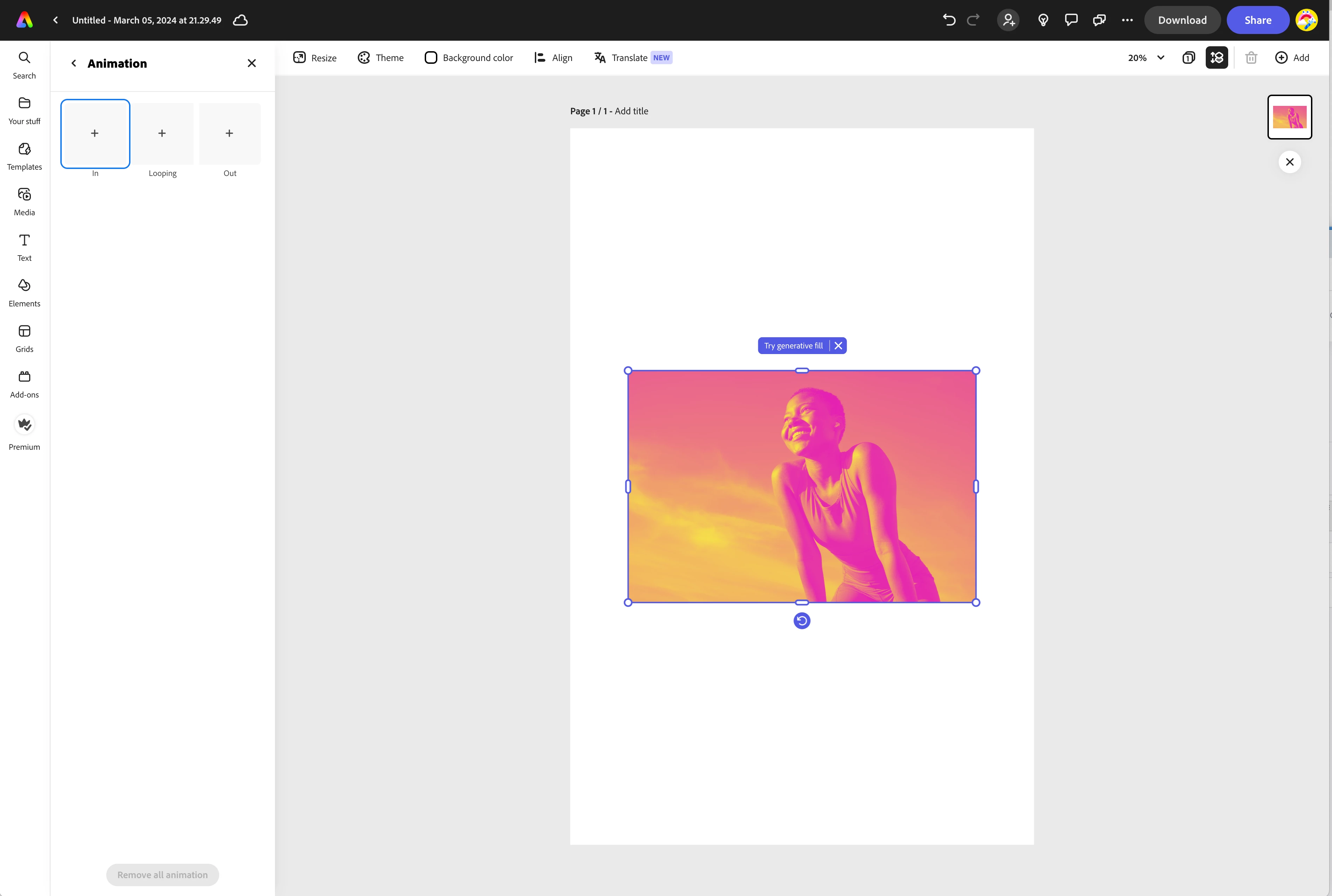Open the Grids panel
The image size is (1332, 896).
pyautogui.click(x=24, y=338)
